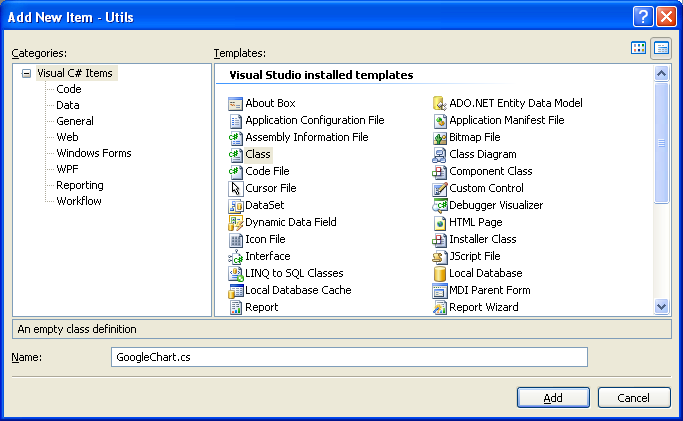Select the "Icon File" template label
This screenshot has height=421, width=683.
tap(265, 239)
